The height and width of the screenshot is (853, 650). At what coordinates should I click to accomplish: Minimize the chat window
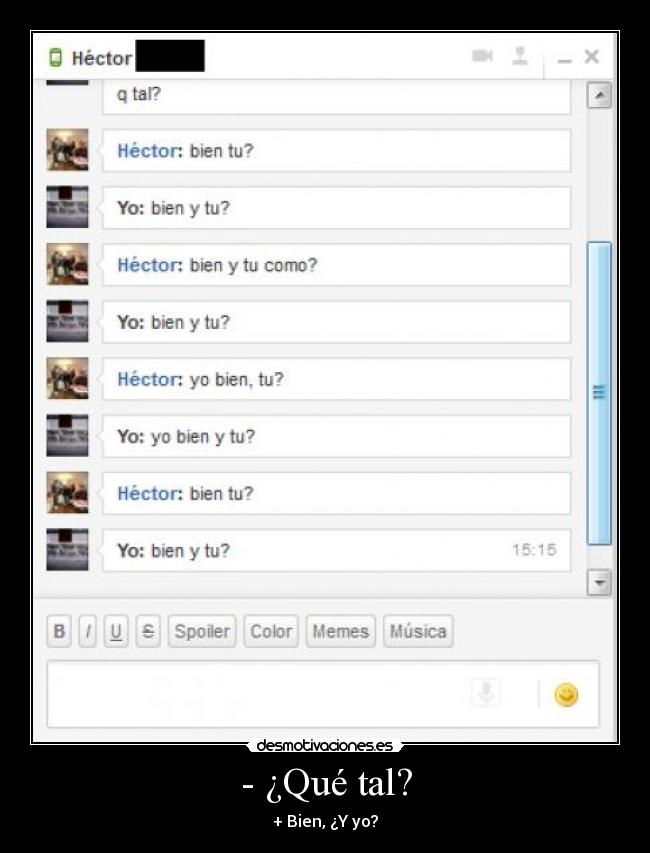[565, 58]
